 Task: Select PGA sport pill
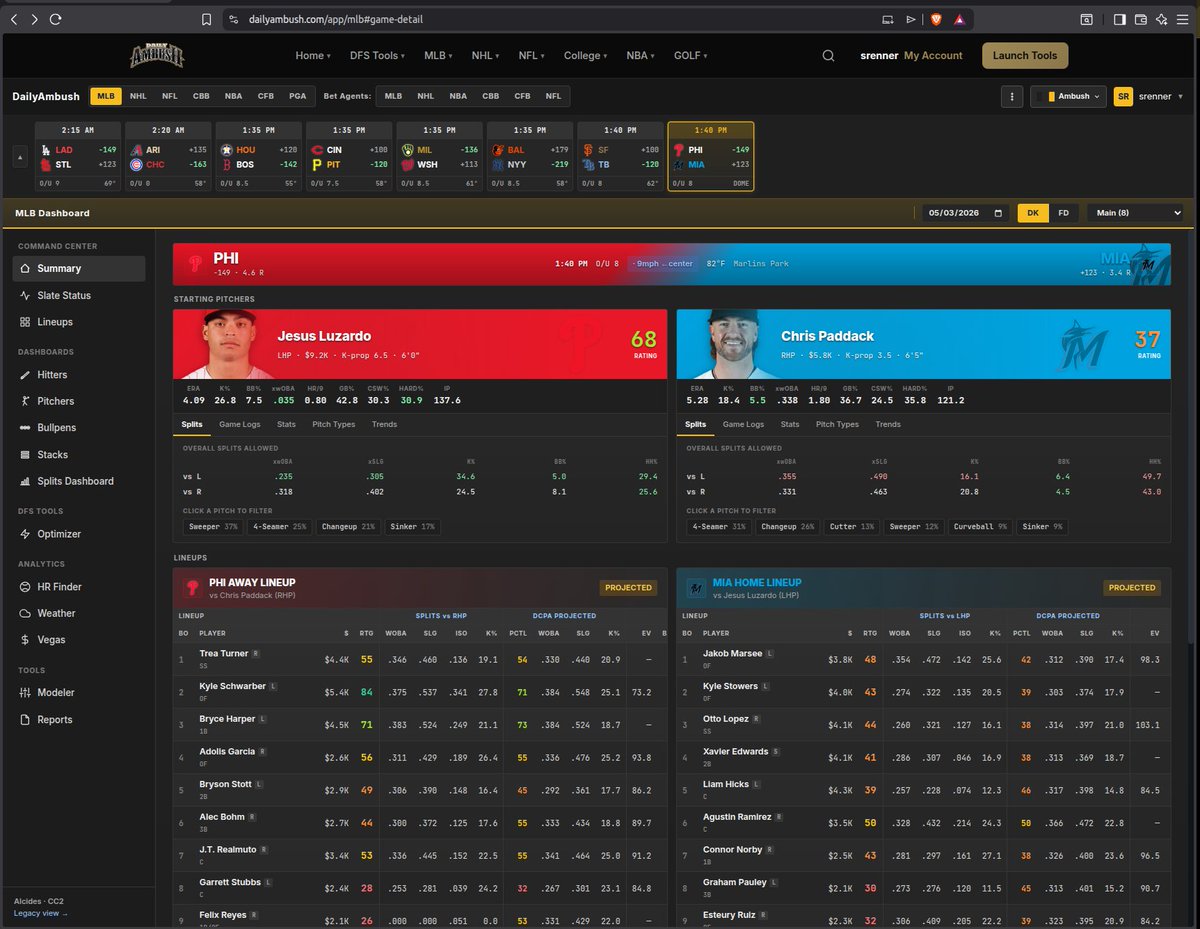coord(297,96)
